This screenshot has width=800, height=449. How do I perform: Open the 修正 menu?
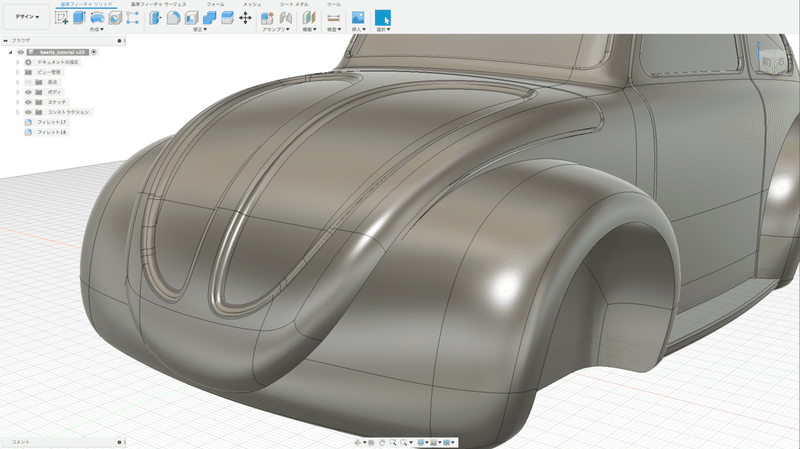tap(199, 29)
